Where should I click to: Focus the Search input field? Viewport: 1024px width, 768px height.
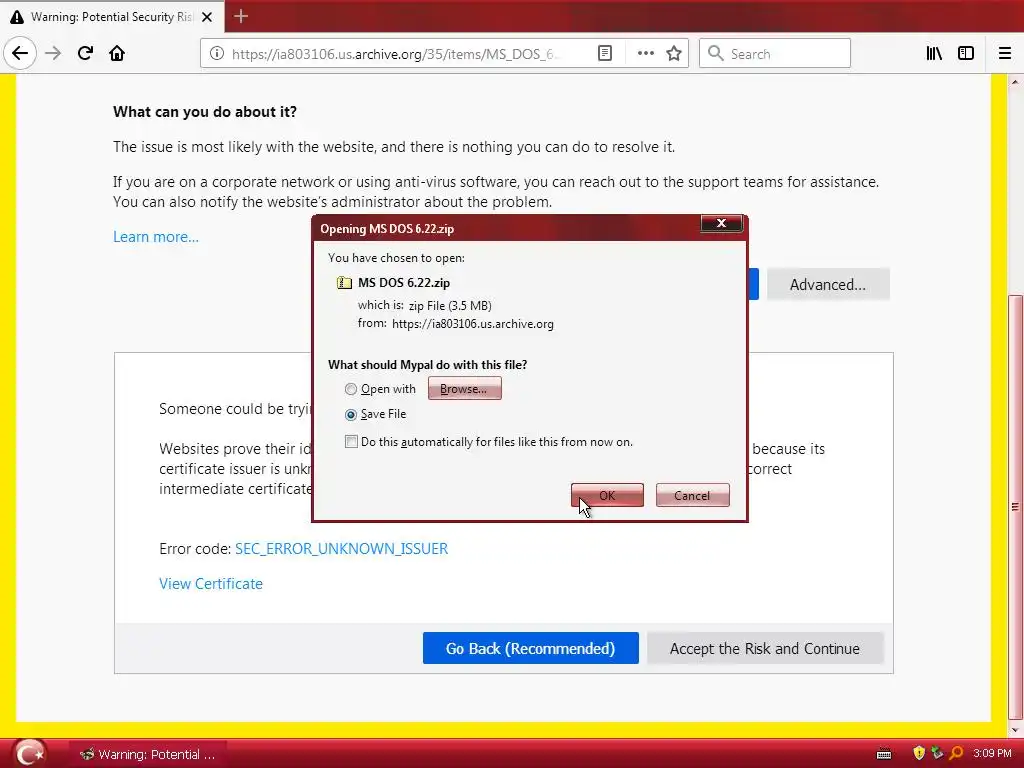pyautogui.click(x=775, y=54)
